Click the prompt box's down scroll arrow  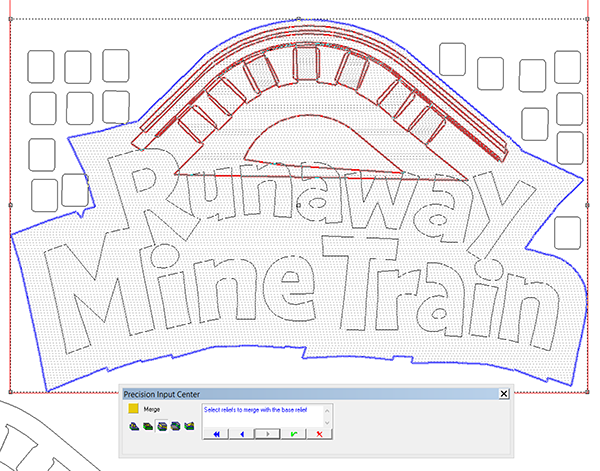pyautogui.click(x=327, y=423)
